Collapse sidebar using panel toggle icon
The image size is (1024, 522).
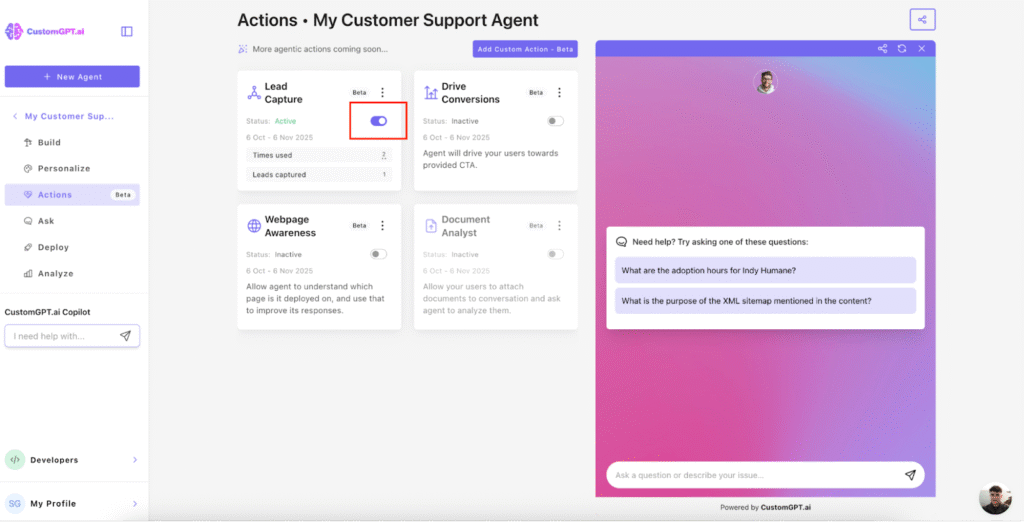pyautogui.click(x=127, y=31)
